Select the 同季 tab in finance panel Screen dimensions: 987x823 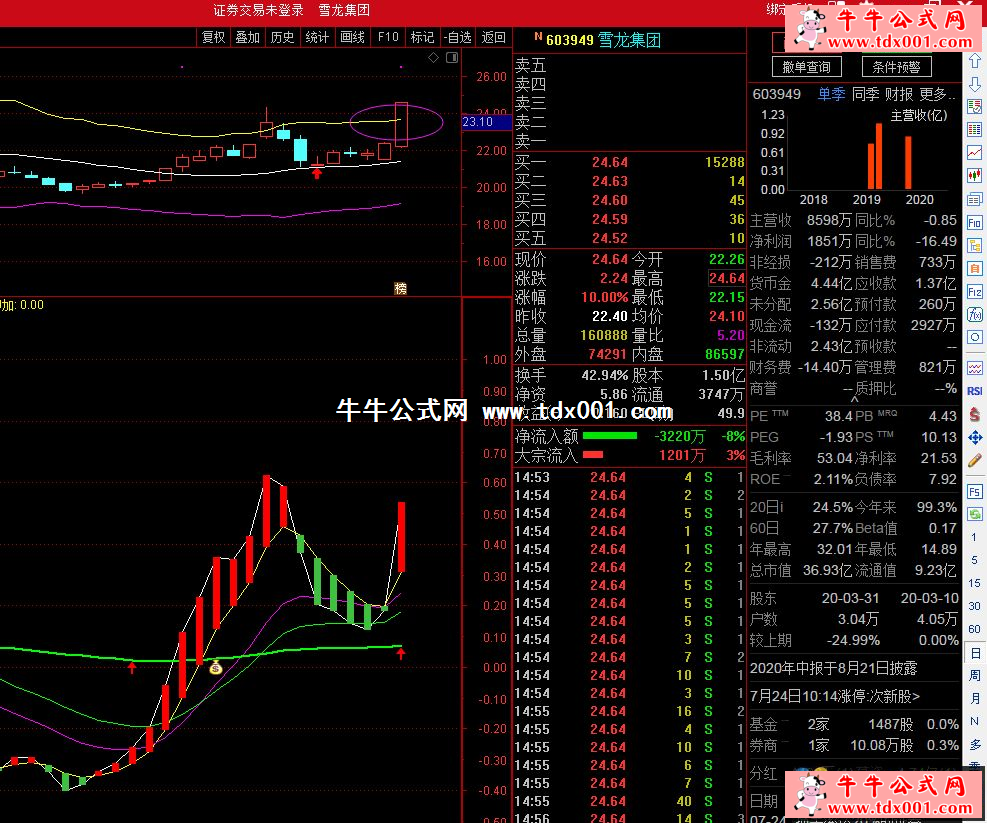866,94
